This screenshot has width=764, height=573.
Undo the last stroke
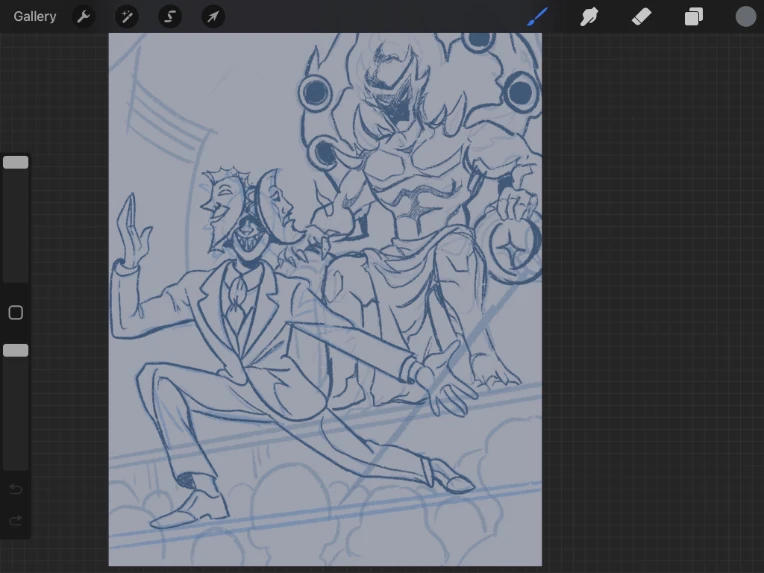tap(16, 489)
